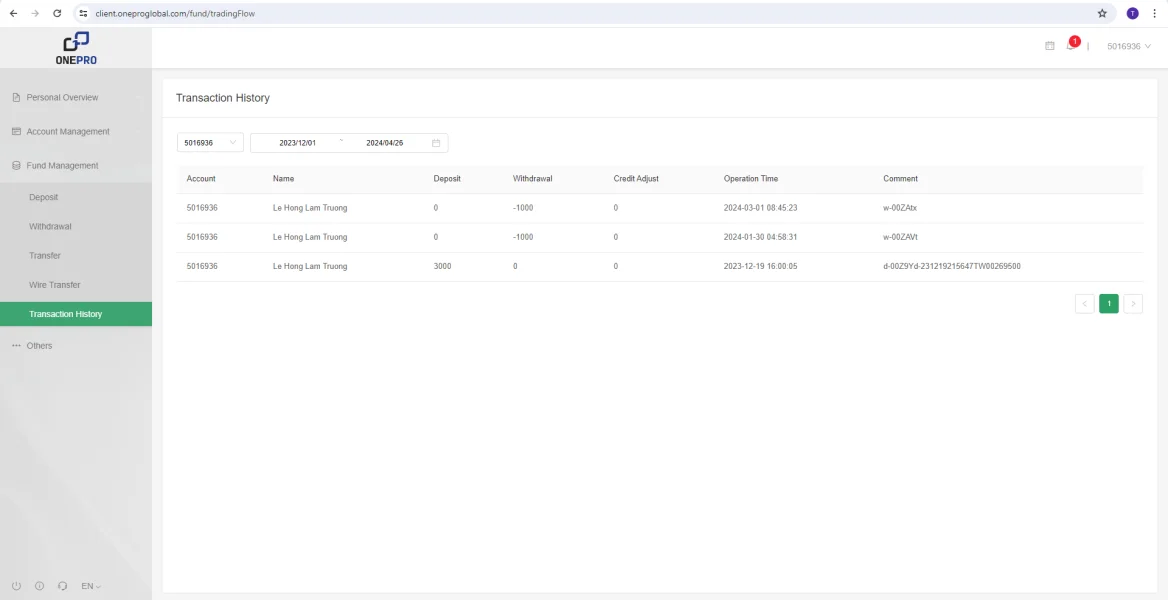
Task: Open the EN language dropdown
Action: [x=91, y=586]
